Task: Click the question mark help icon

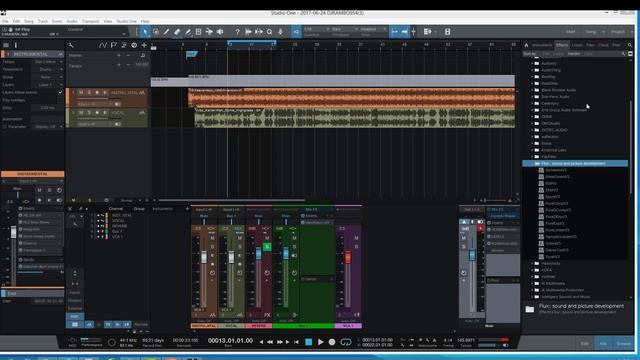Action: pyautogui.click(x=237, y=31)
